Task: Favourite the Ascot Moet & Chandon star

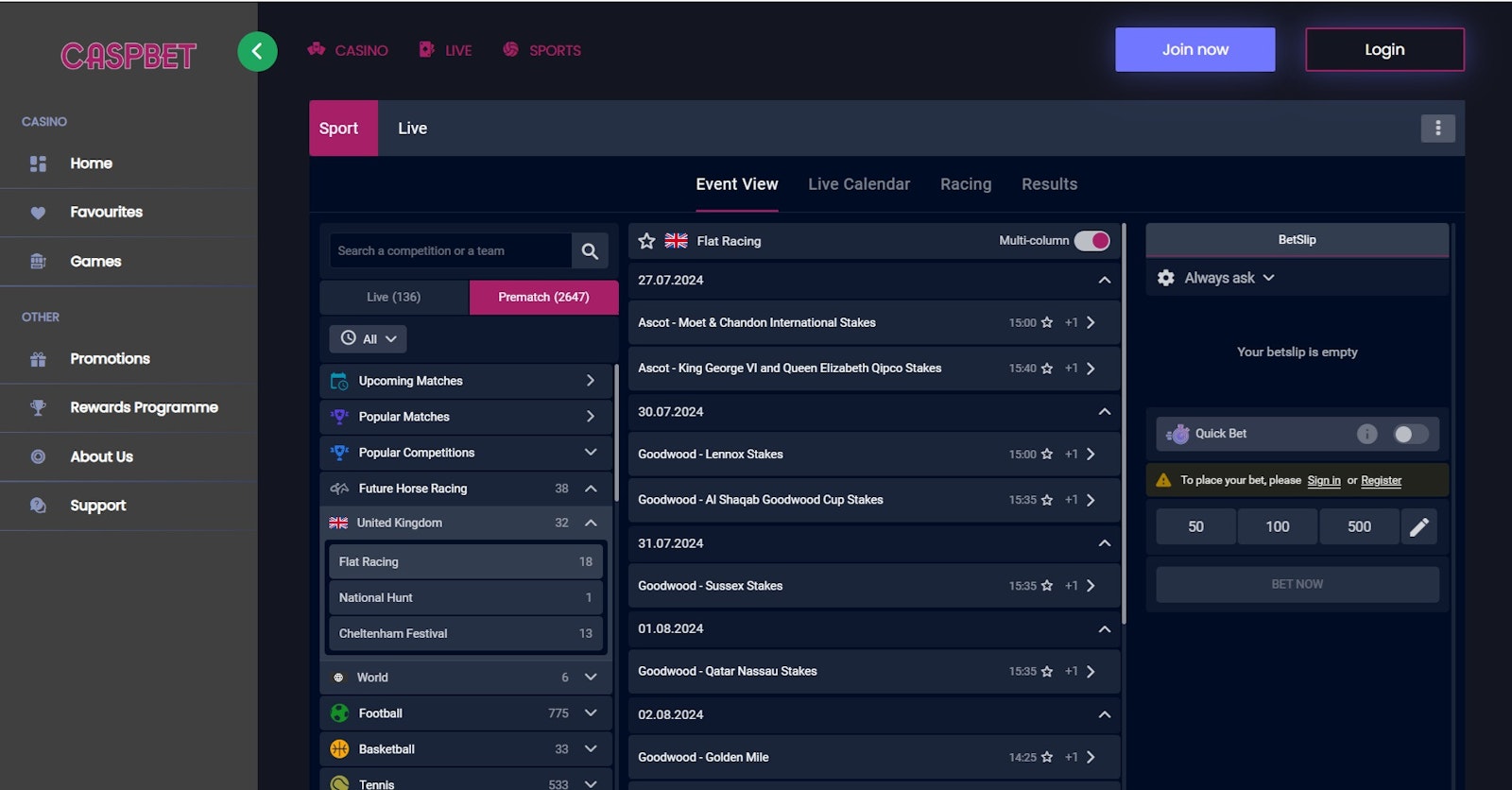Action: coord(1047,323)
